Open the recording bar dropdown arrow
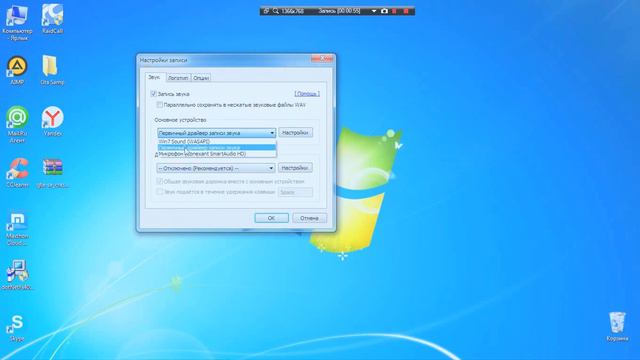This screenshot has height=360, width=640. (374, 11)
